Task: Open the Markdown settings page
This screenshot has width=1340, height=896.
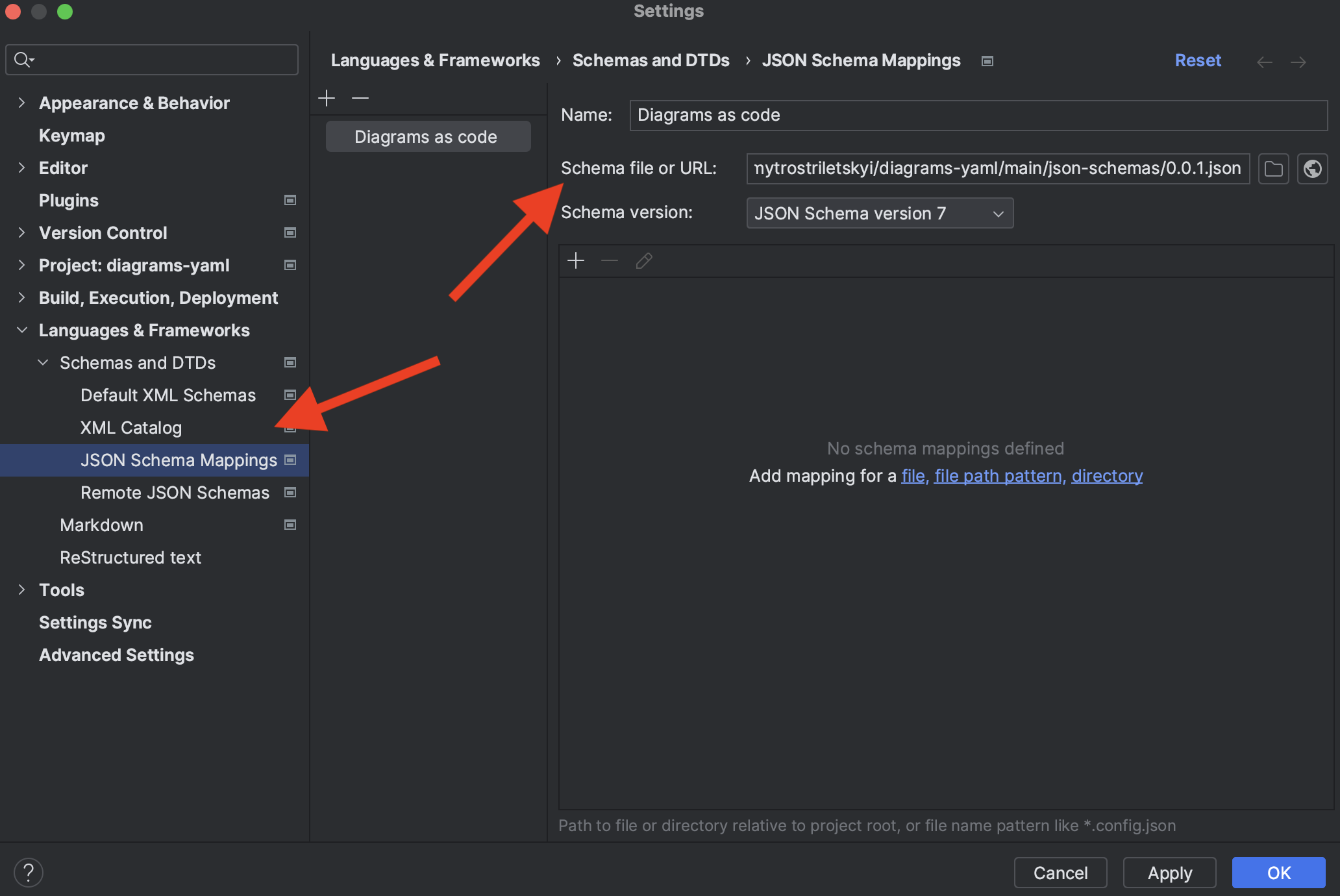Action: 101,525
